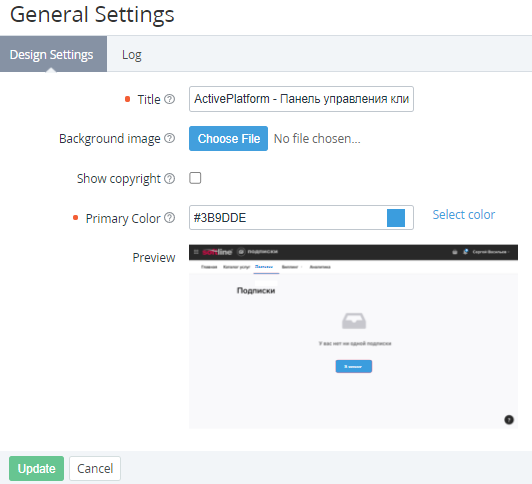Click the help icon next to Title
532x484 pixels.
point(169,99)
